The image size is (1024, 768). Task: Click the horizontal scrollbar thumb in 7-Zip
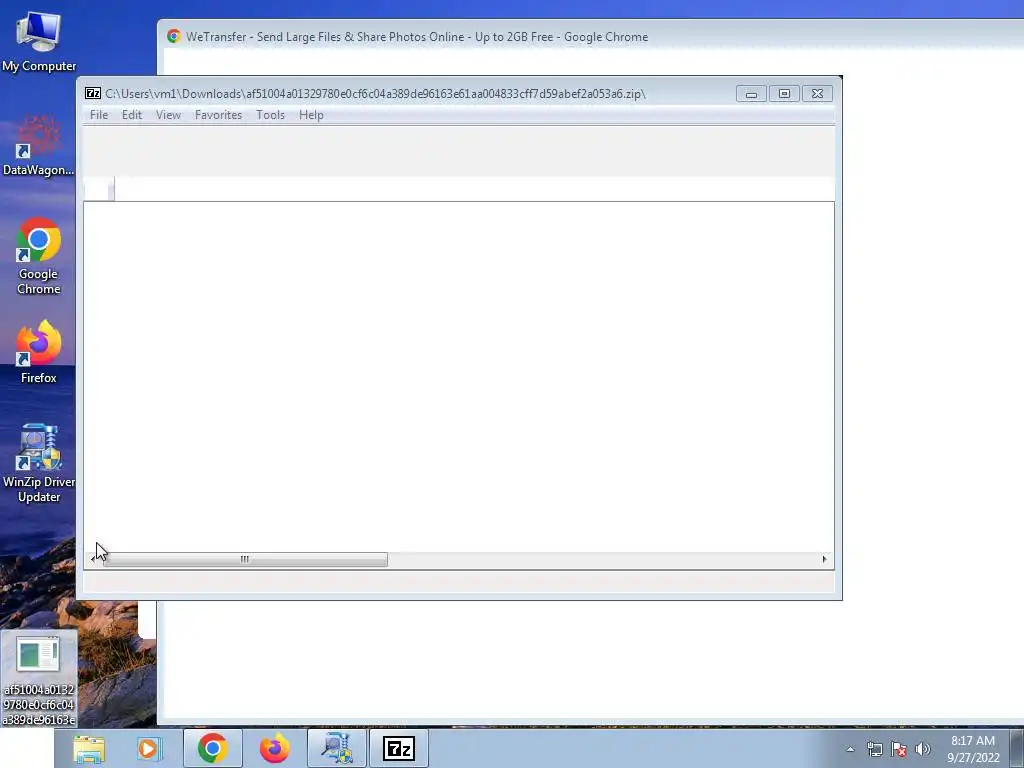(x=245, y=559)
